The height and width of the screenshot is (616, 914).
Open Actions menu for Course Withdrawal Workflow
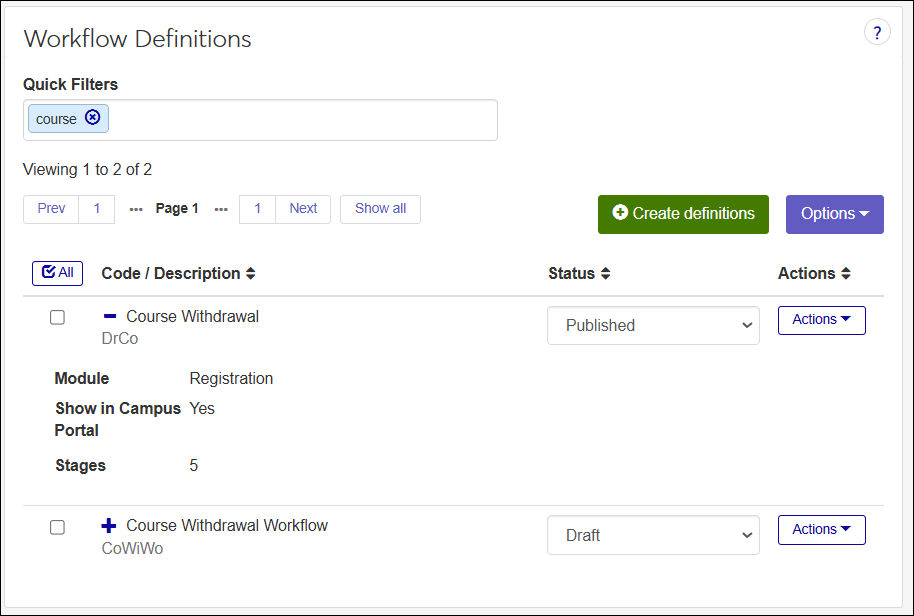[821, 530]
